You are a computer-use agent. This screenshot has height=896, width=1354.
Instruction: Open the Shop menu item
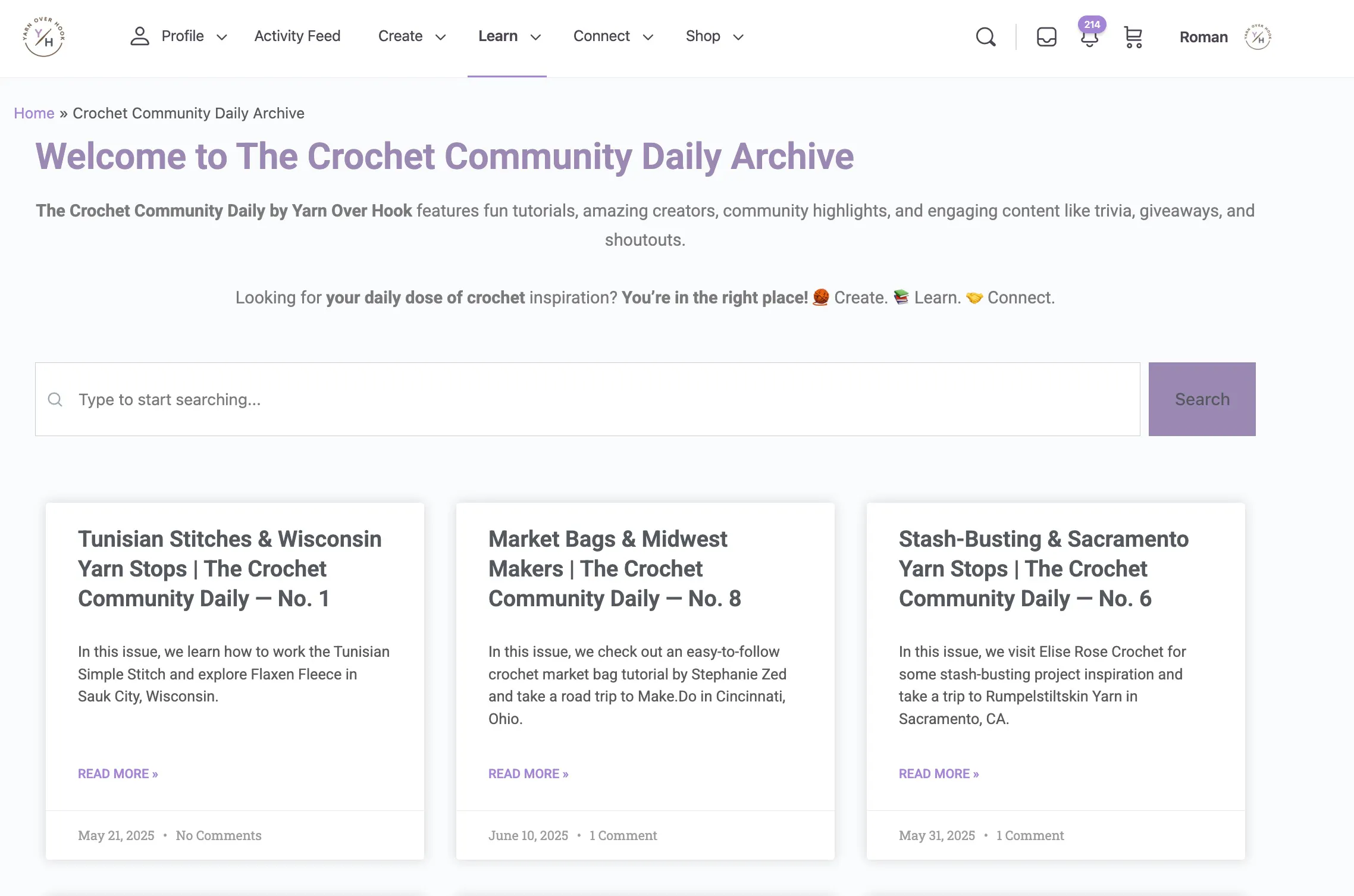703,36
